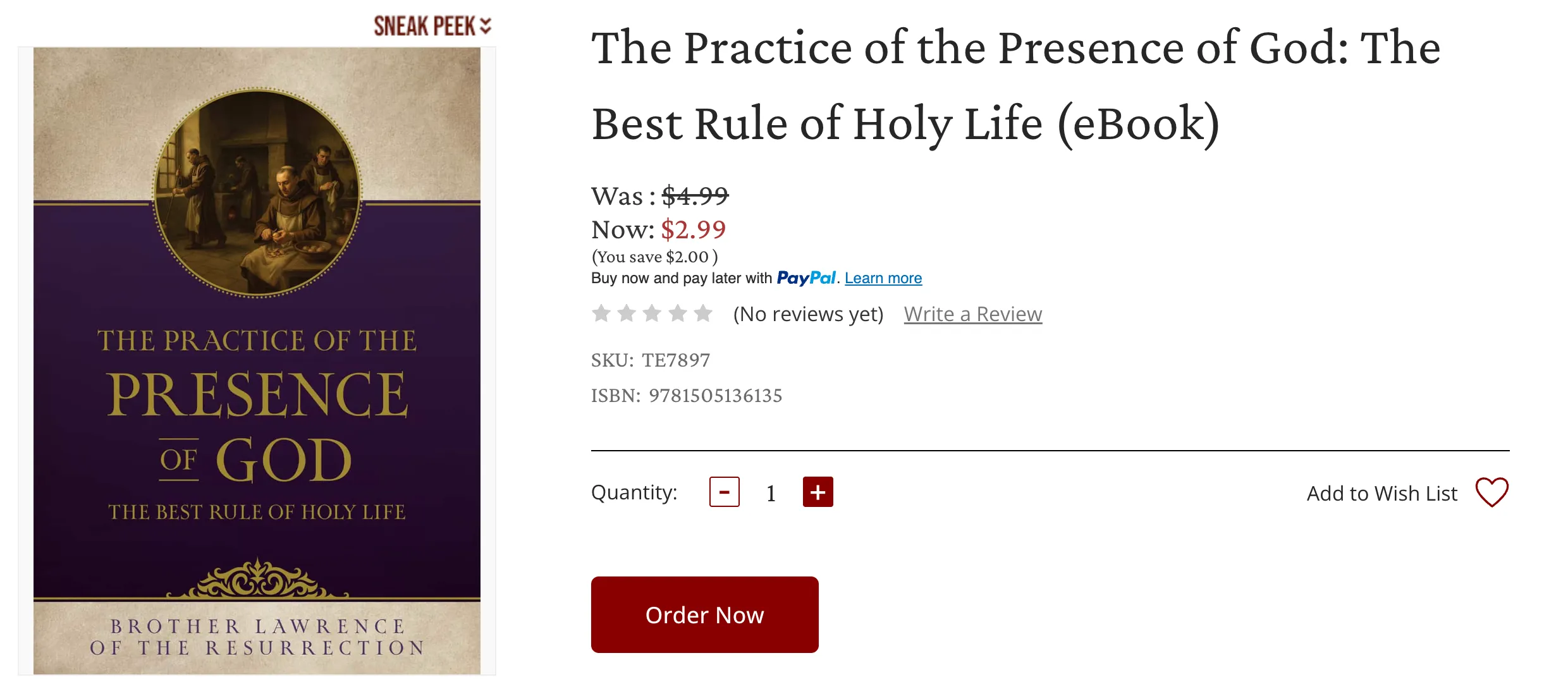The image size is (1568, 689).
Task: Select the fifth rating star
Action: (x=703, y=313)
